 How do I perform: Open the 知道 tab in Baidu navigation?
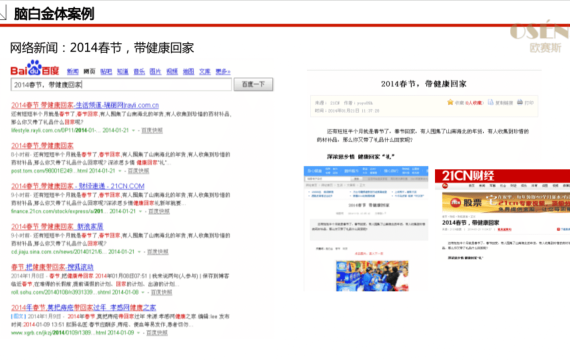123,72
